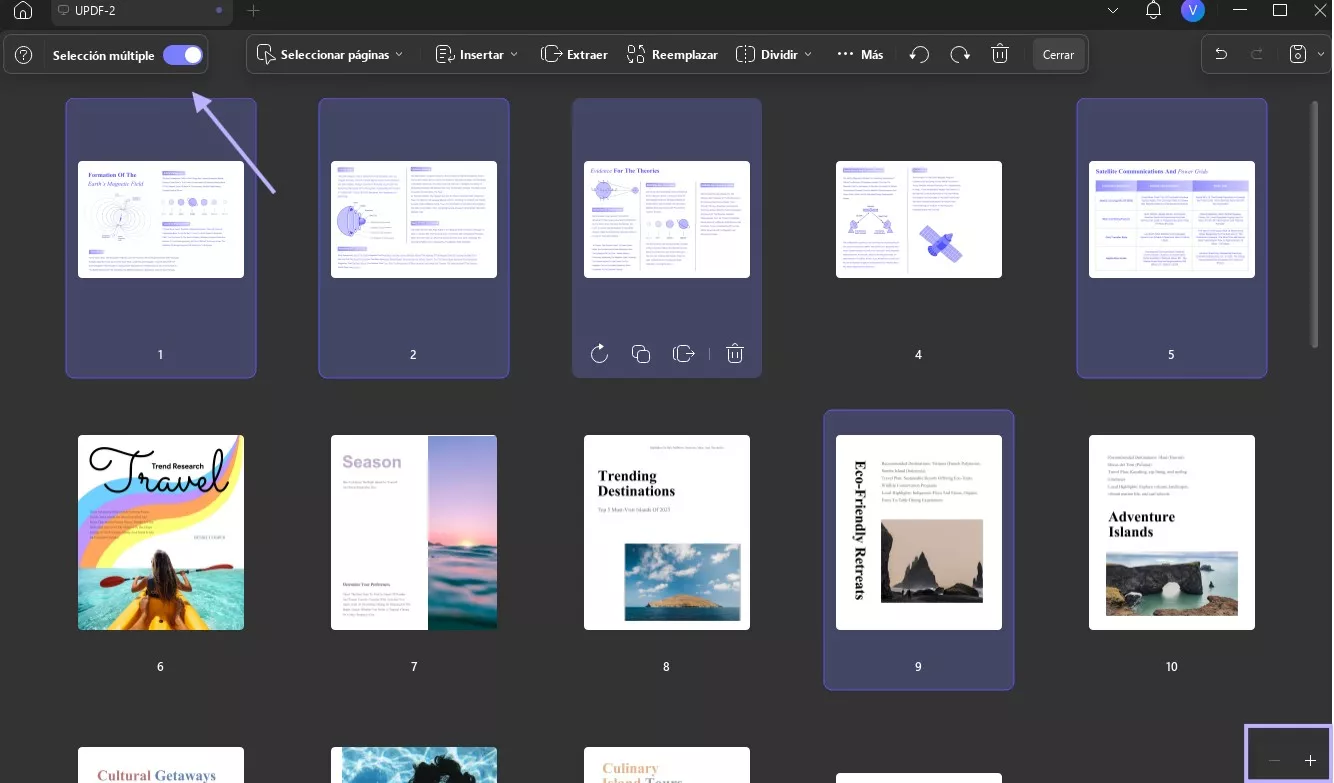Toggle the Selección múltiple switch
This screenshot has width=1334, height=783.
tap(183, 56)
